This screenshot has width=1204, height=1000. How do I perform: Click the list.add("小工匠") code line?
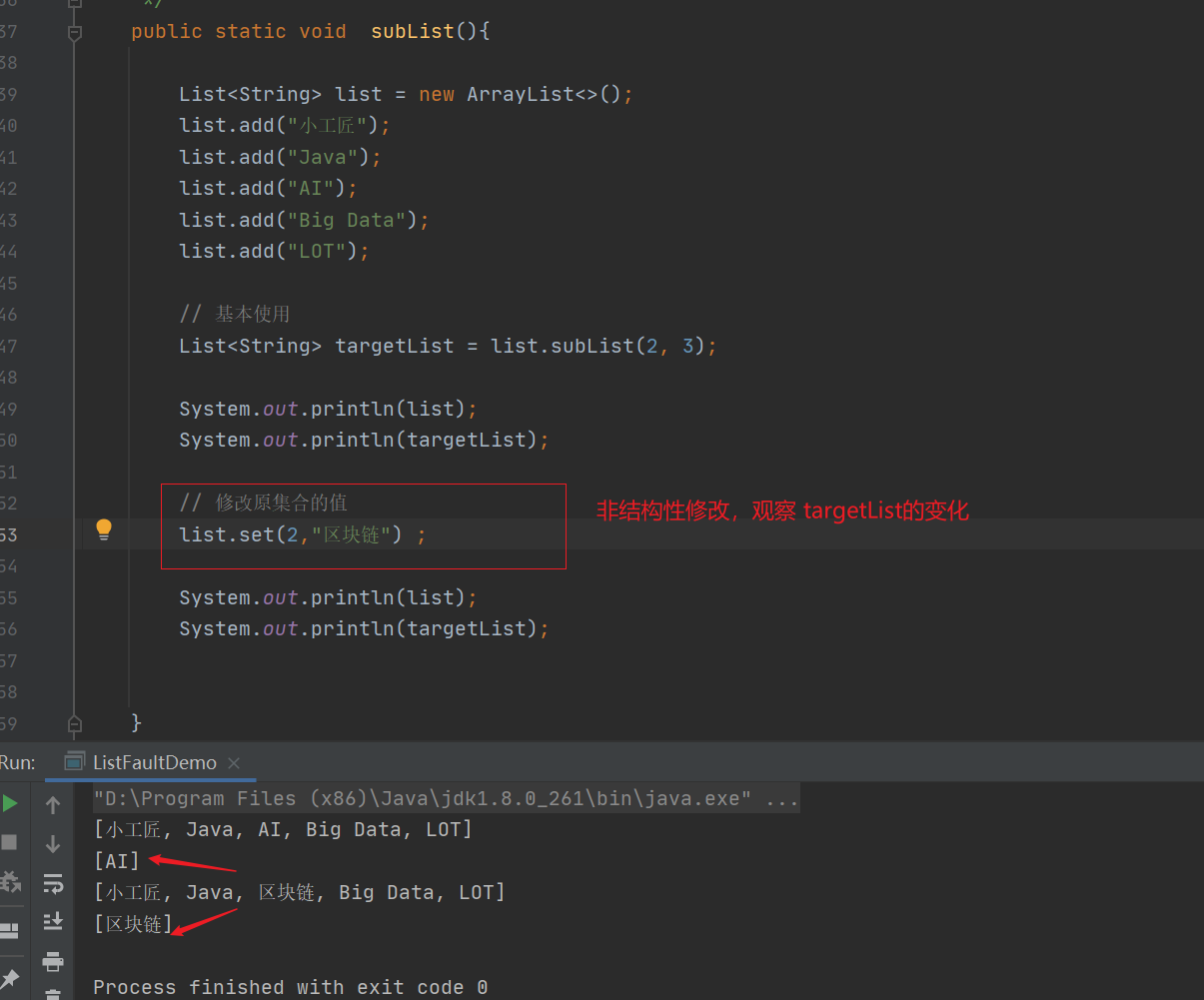285,125
